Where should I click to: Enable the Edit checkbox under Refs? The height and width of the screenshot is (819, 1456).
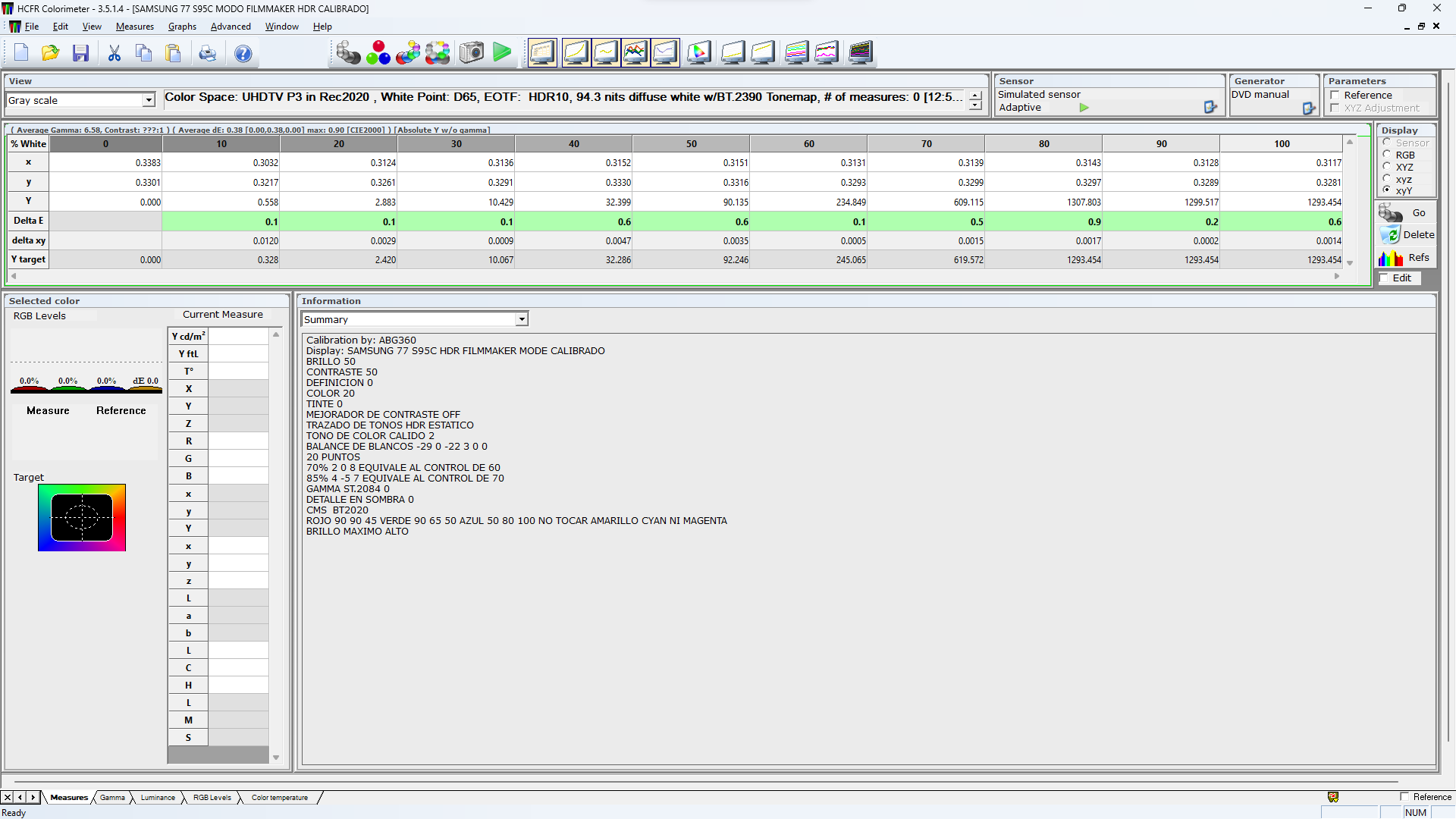pos(1384,278)
